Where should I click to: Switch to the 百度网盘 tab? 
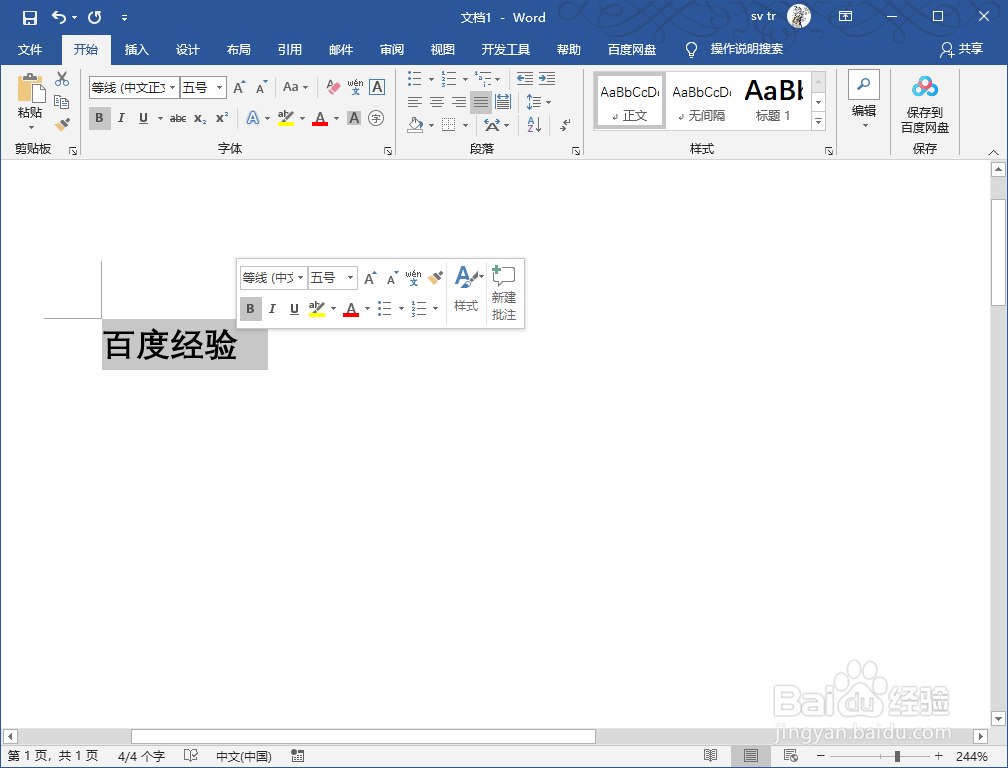[x=632, y=49]
